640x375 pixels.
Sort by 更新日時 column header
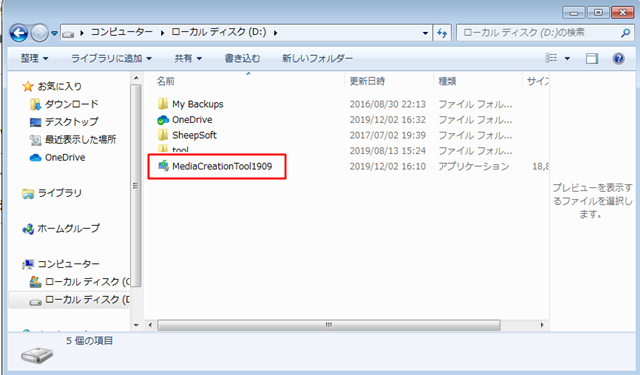pos(367,81)
